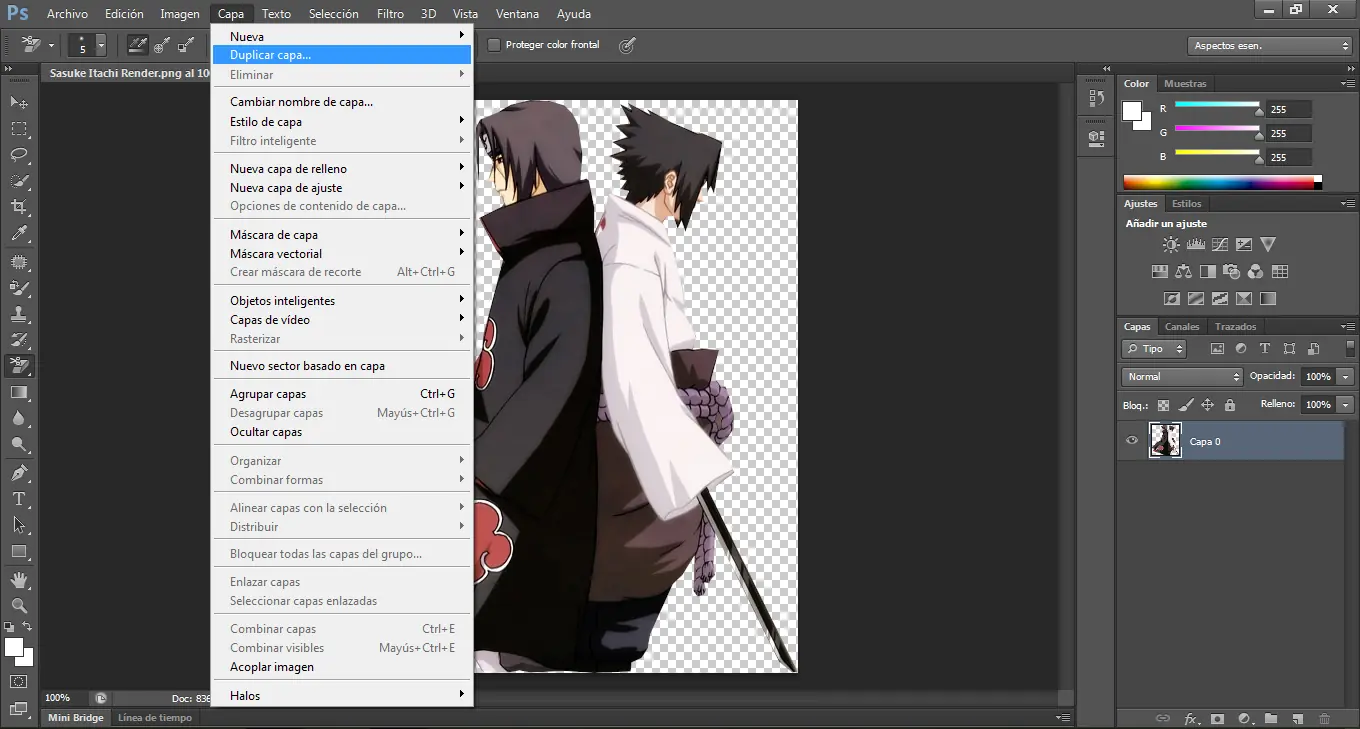Select the Clone Stamp tool

19,314
